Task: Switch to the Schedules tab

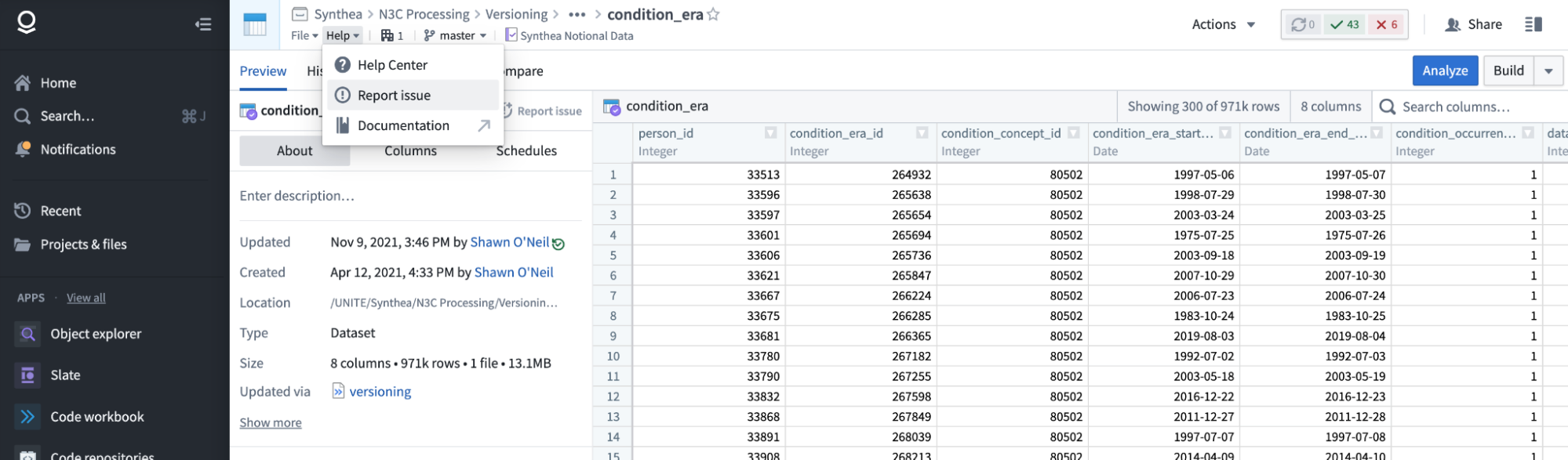Action: pos(526,150)
